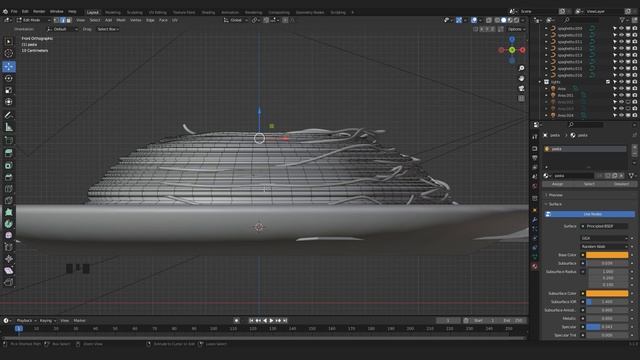Image resolution: width=640 pixels, height=360 pixels.
Task: Hide spaghetto.011 in viewport via eye icon
Action: (622, 42)
